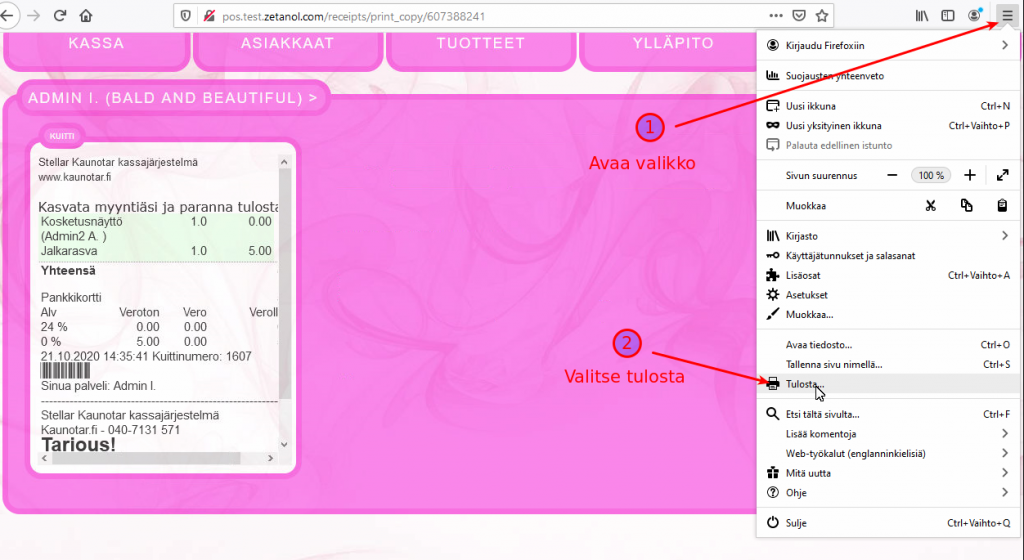1024x560 pixels.
Task: Select Tulosta... from the menu
Action: (x=805, y=384)
